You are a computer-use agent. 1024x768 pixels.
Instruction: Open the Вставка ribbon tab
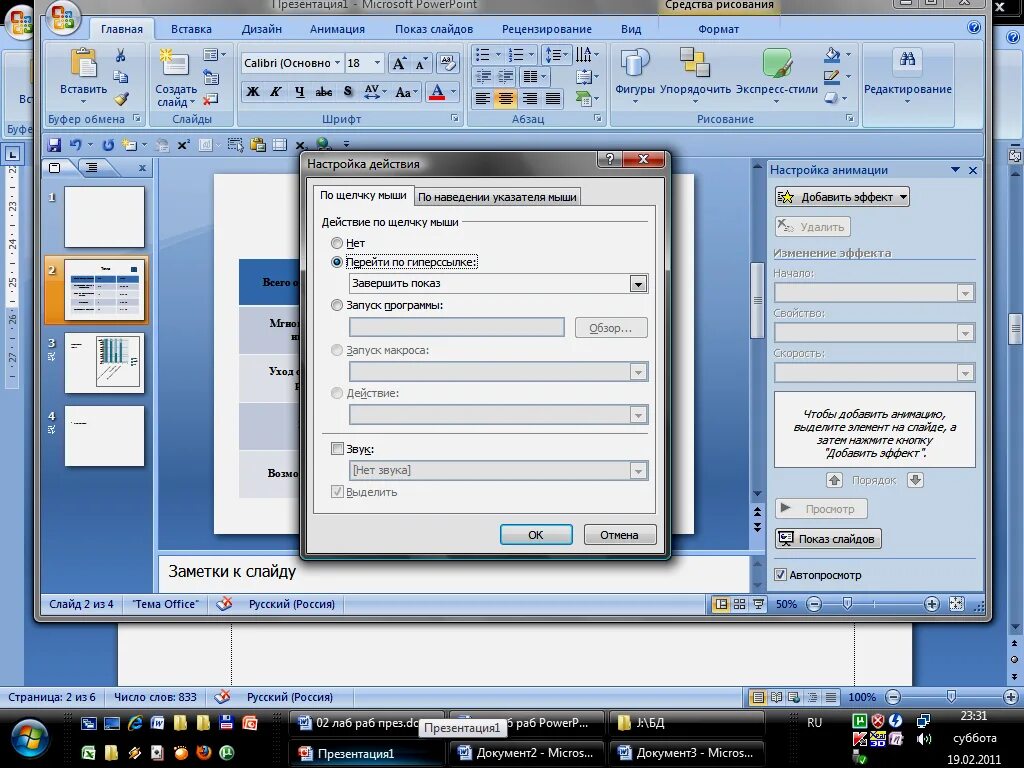point(191,29)
